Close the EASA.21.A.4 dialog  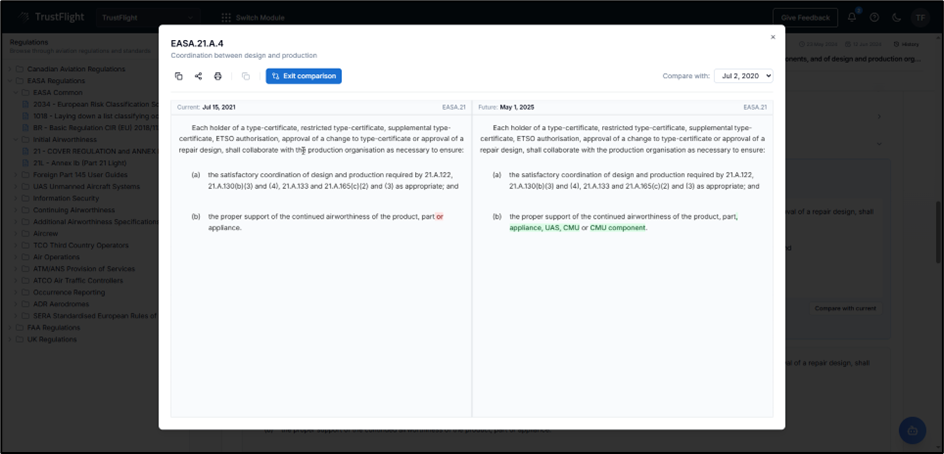click(x=773, y=37)
